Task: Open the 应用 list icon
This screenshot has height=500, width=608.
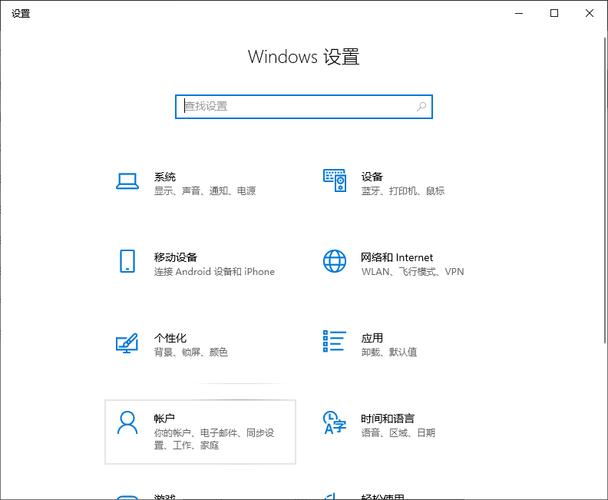Action: (334, 341)
